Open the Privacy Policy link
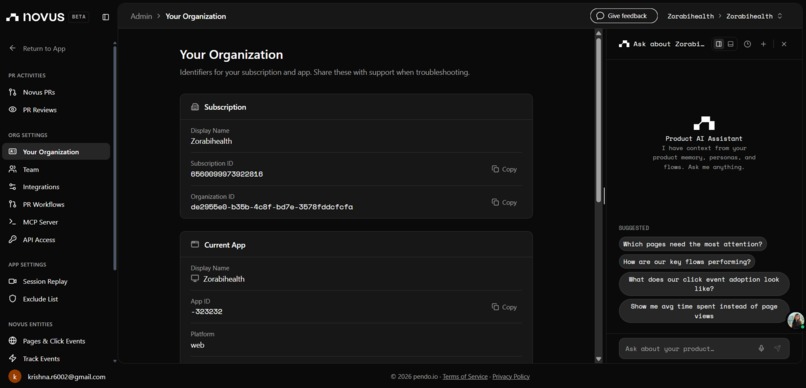 pos(511,377)
